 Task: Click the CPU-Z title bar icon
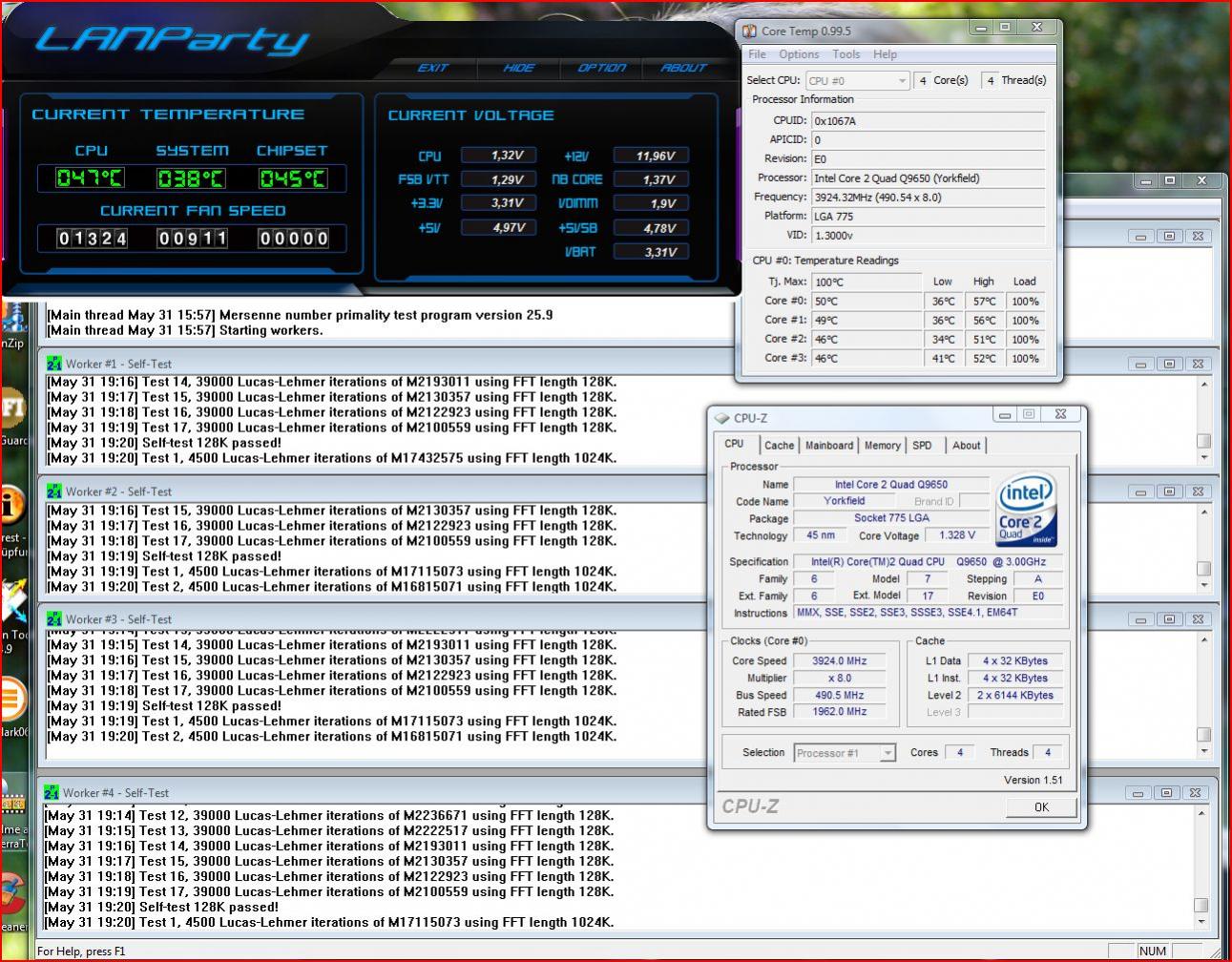[722, 418]
